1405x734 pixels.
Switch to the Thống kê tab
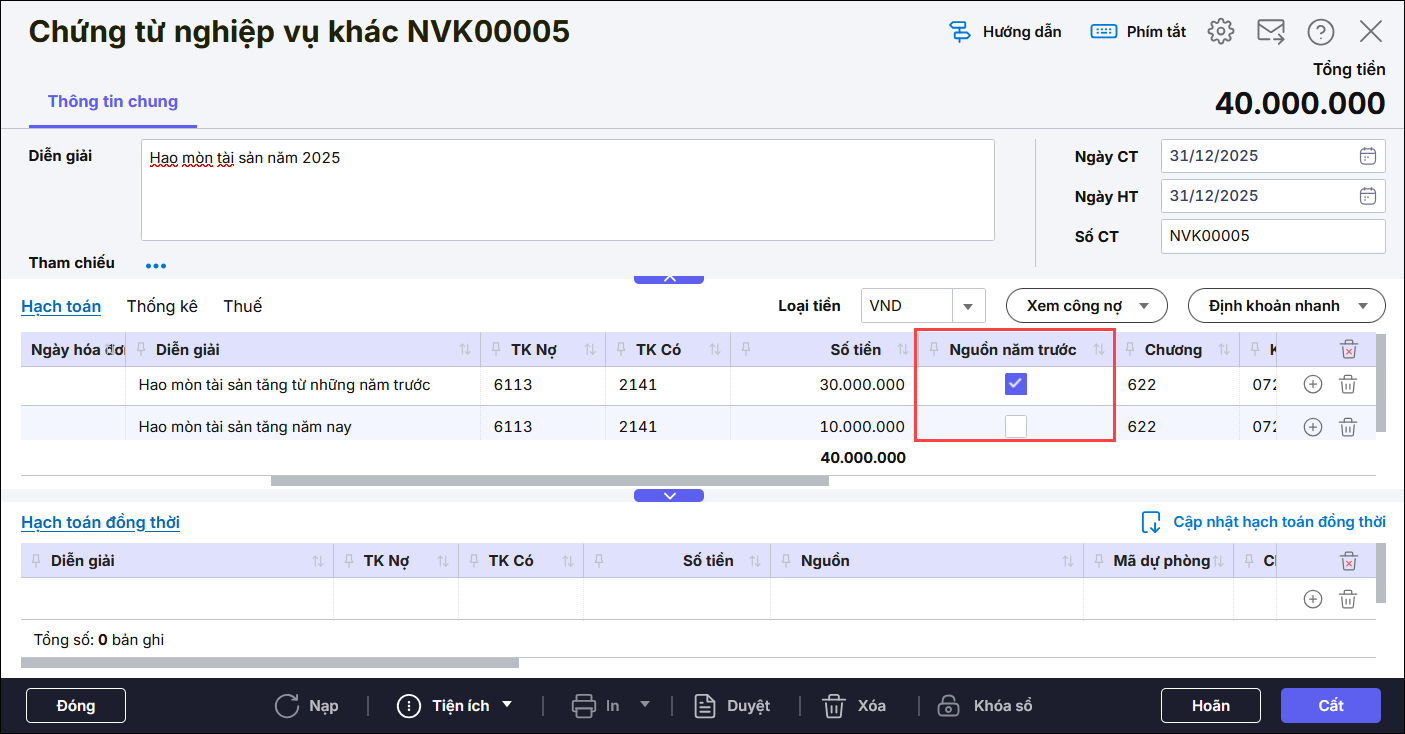click(x=162, y=306)
